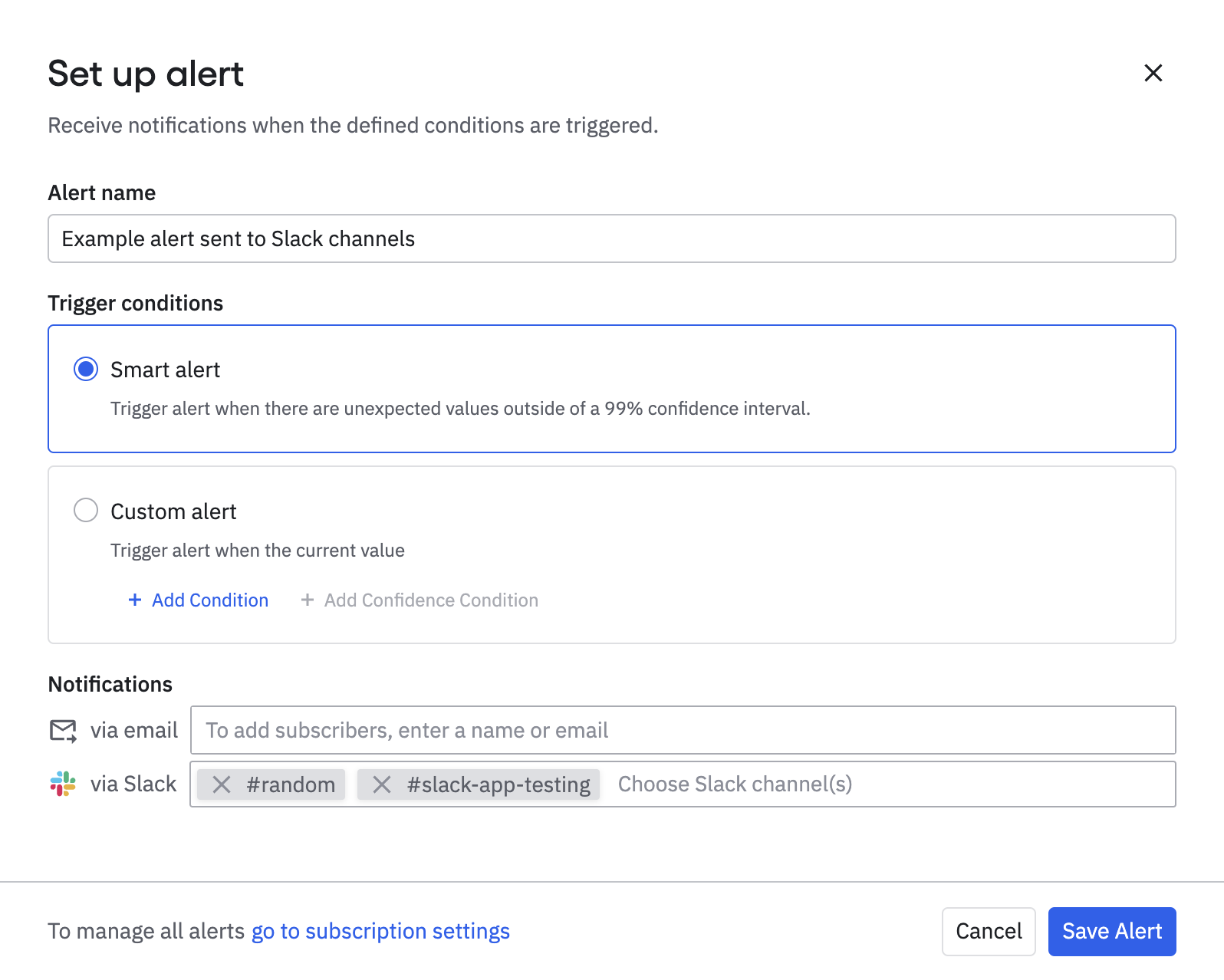
Task: Click Add Confidence Condition text
Action: tap(431, 600)
